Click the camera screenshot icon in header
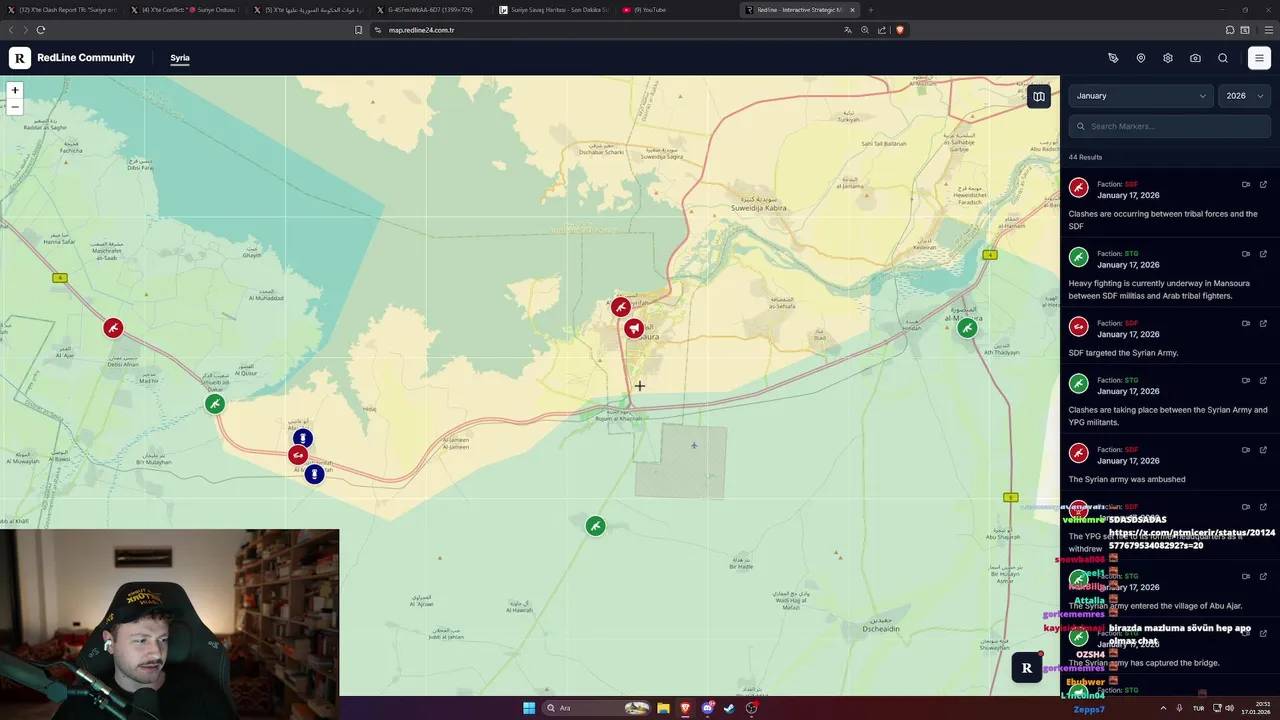1280x720 pixels. [1195, 58]
